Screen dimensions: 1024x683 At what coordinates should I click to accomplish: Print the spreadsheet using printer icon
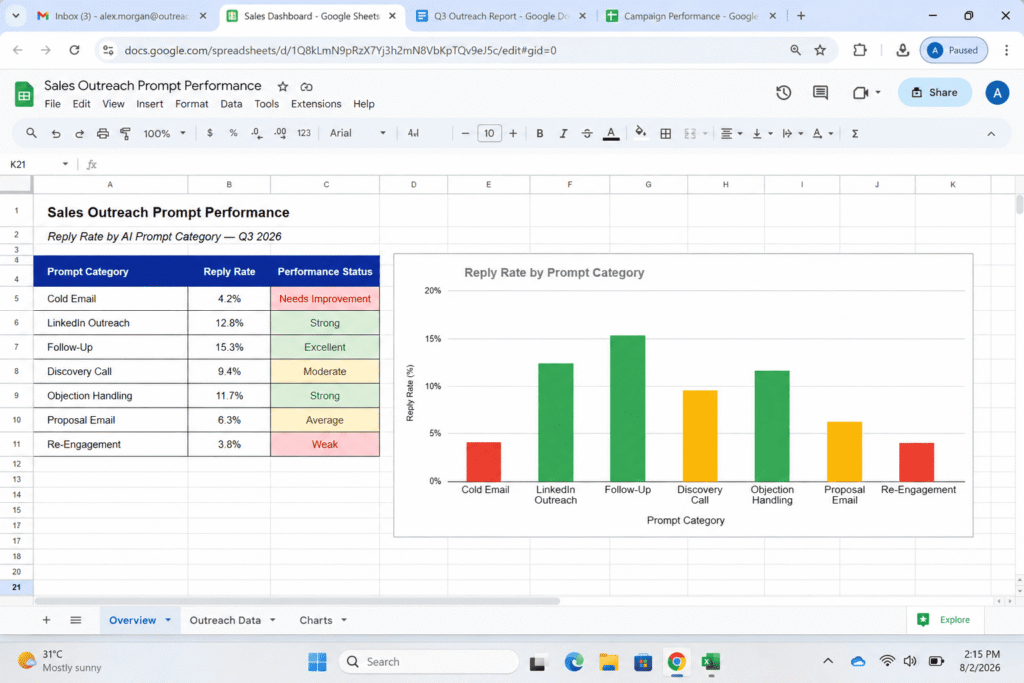[103, 133]
